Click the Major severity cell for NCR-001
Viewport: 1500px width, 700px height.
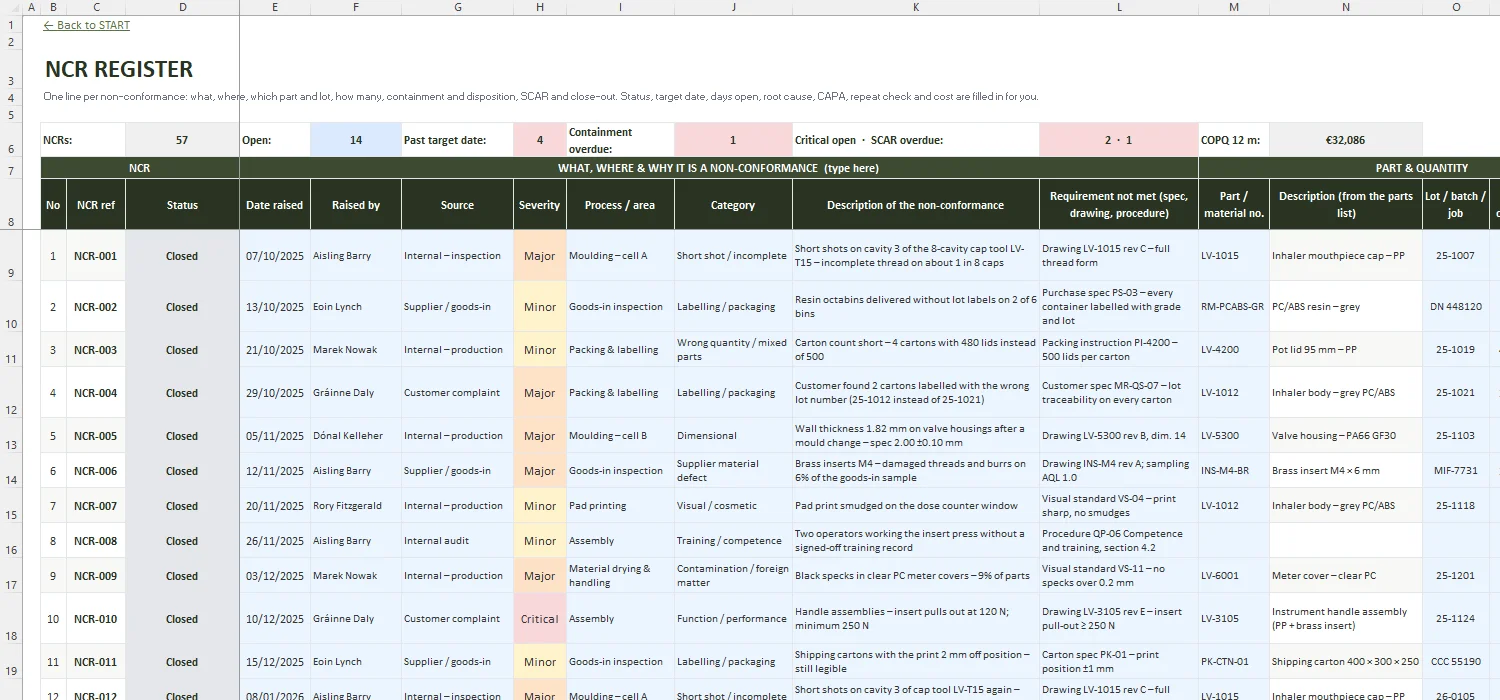[x=540, y=256]
